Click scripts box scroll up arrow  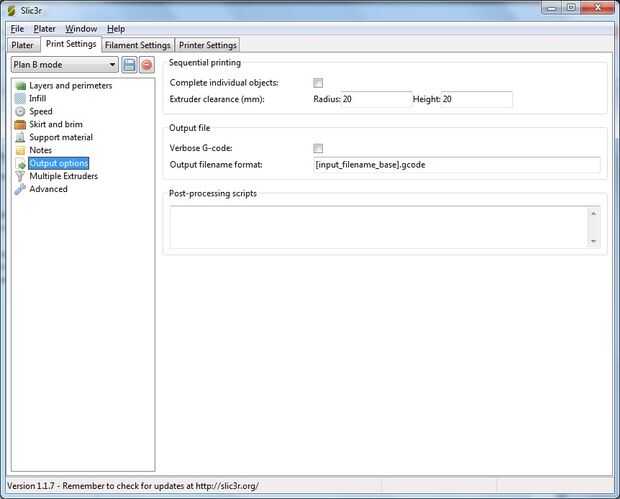594,214
